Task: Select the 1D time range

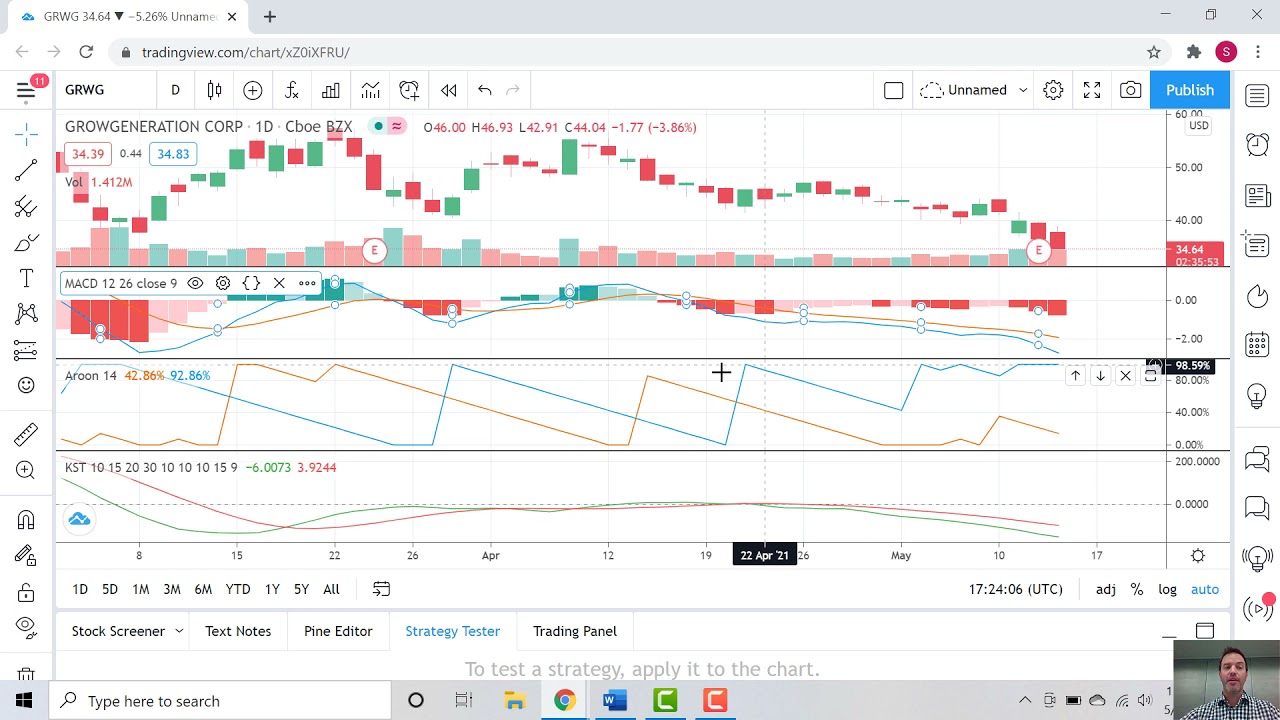Action: [x=80, y=589]
